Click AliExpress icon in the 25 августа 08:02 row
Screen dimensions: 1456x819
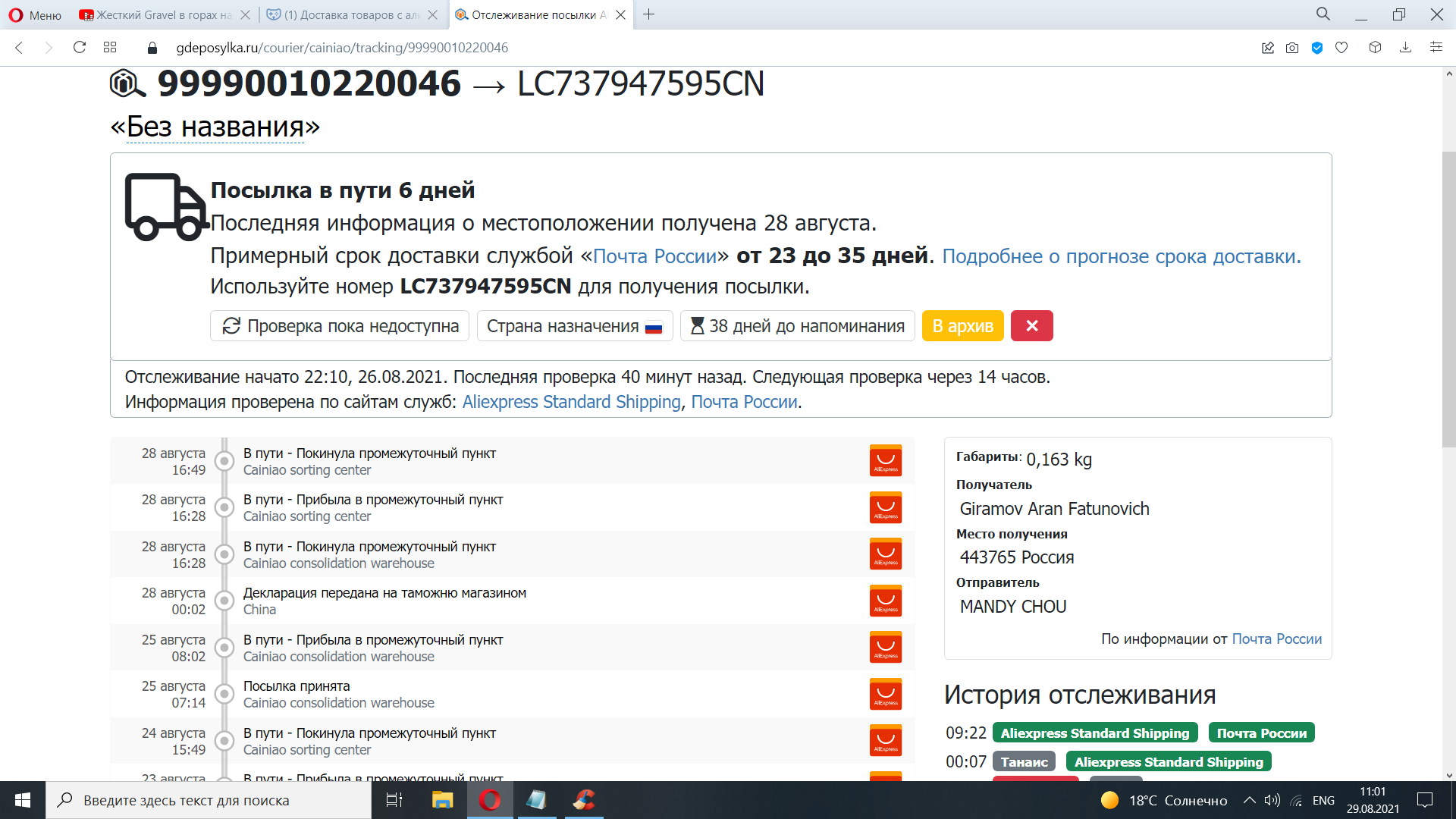pos(886,648)
